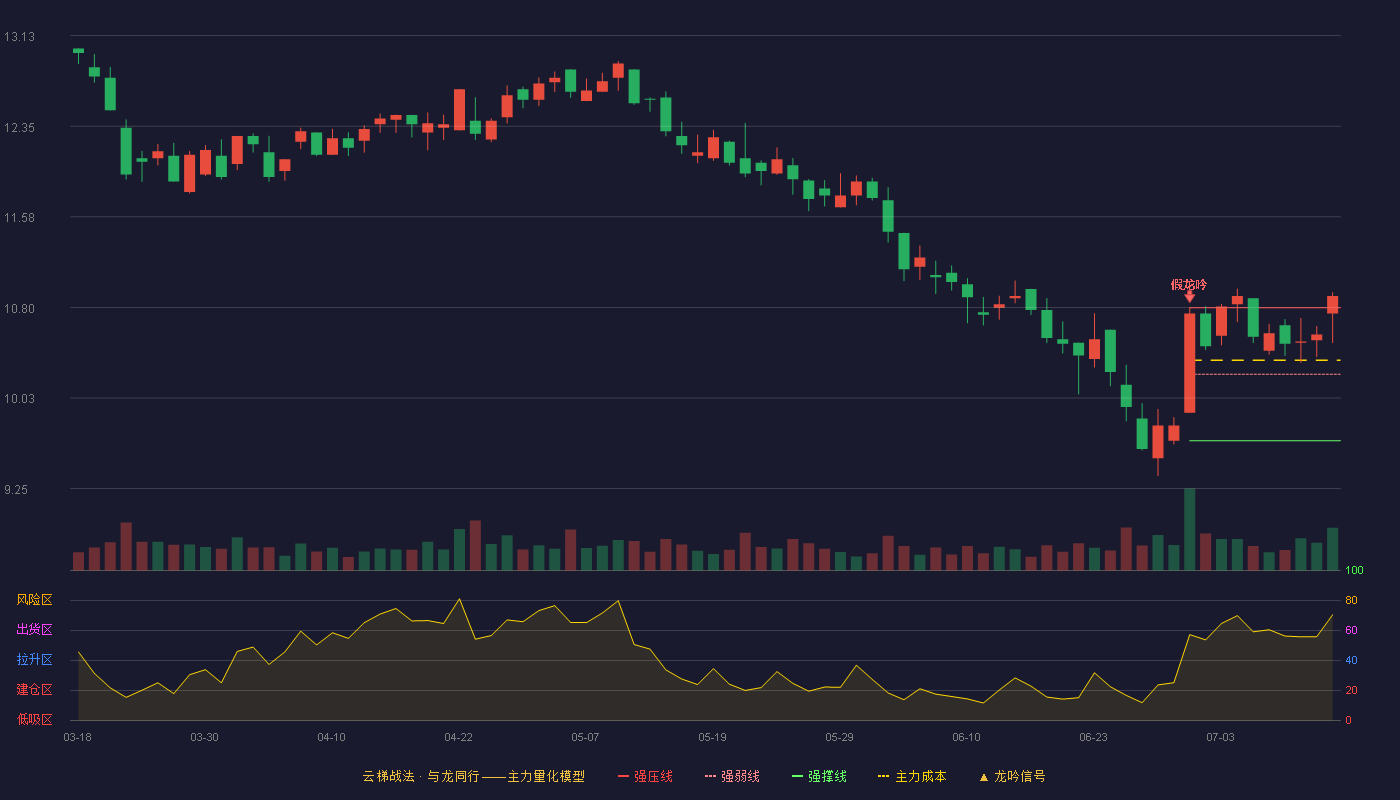Click the magenta 60 indicator axis value
The image size is (1400, 800).
[x=1351, y=630]
